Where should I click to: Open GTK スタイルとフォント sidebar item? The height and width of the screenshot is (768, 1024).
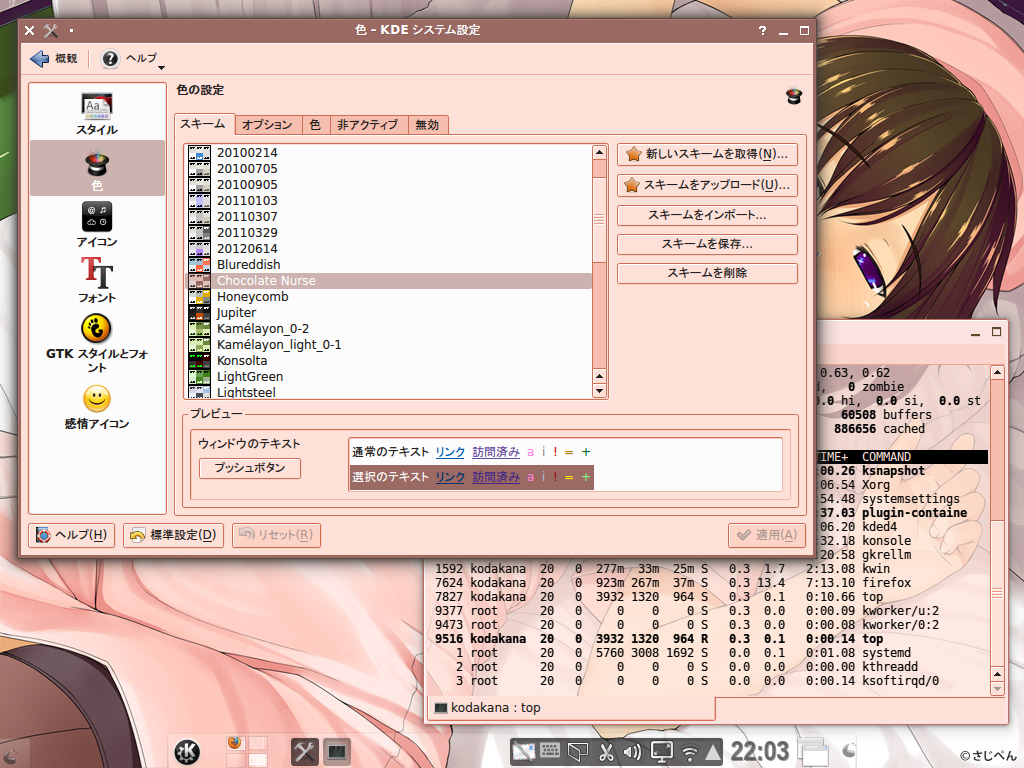pyautogui.click(x=97, y=344)
